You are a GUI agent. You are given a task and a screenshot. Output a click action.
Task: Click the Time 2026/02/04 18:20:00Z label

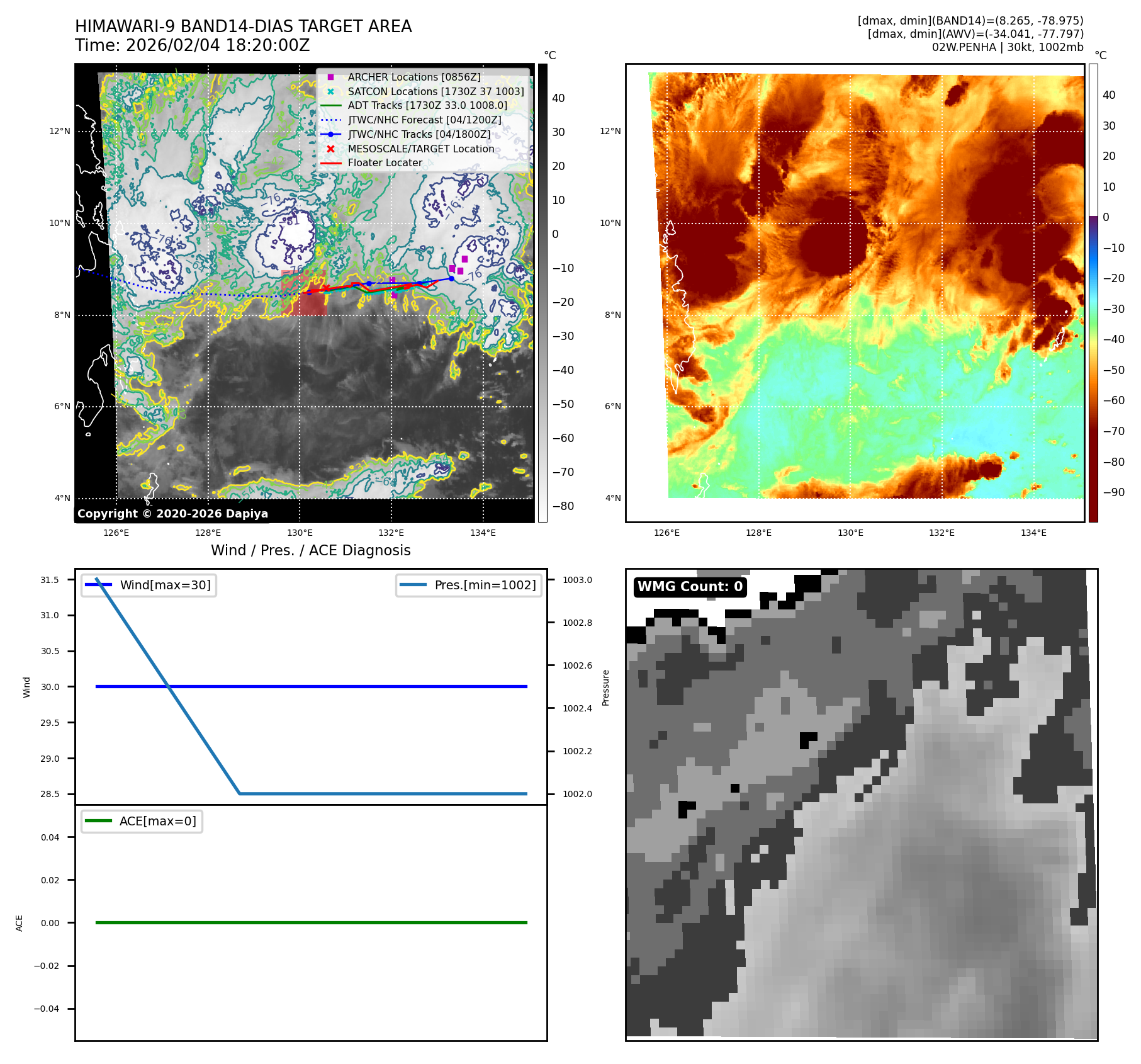(192, 45)
